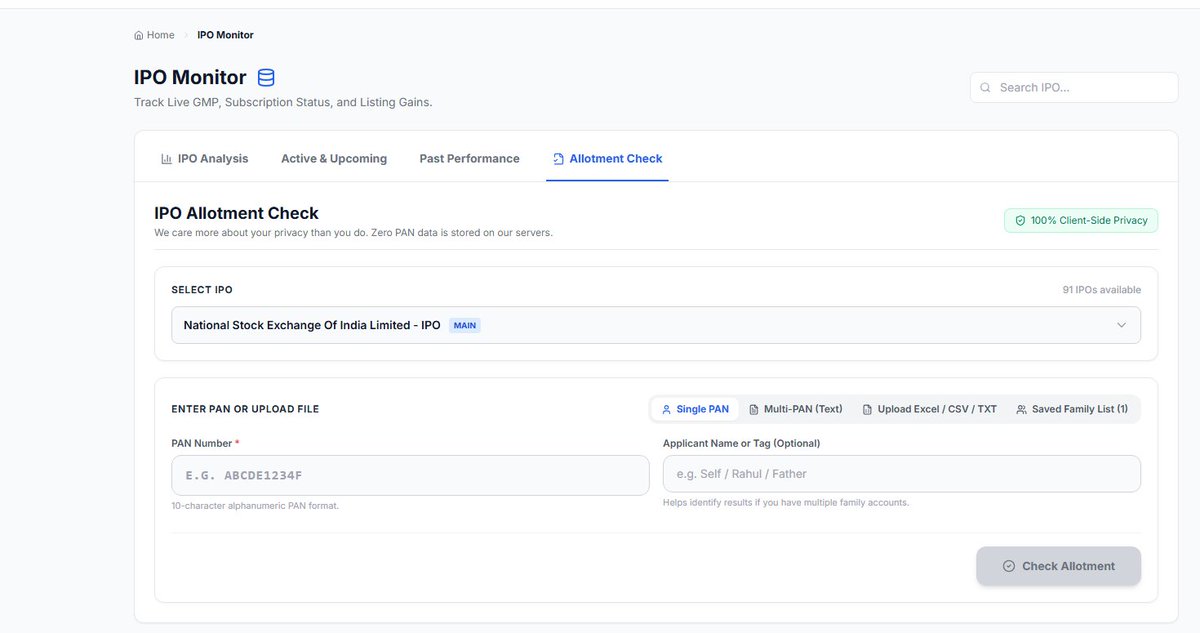Click the 'ENTER PAN OR UPLOAD FILE' label
Screen dimensions: 1200x633
[x=246, y=409]
